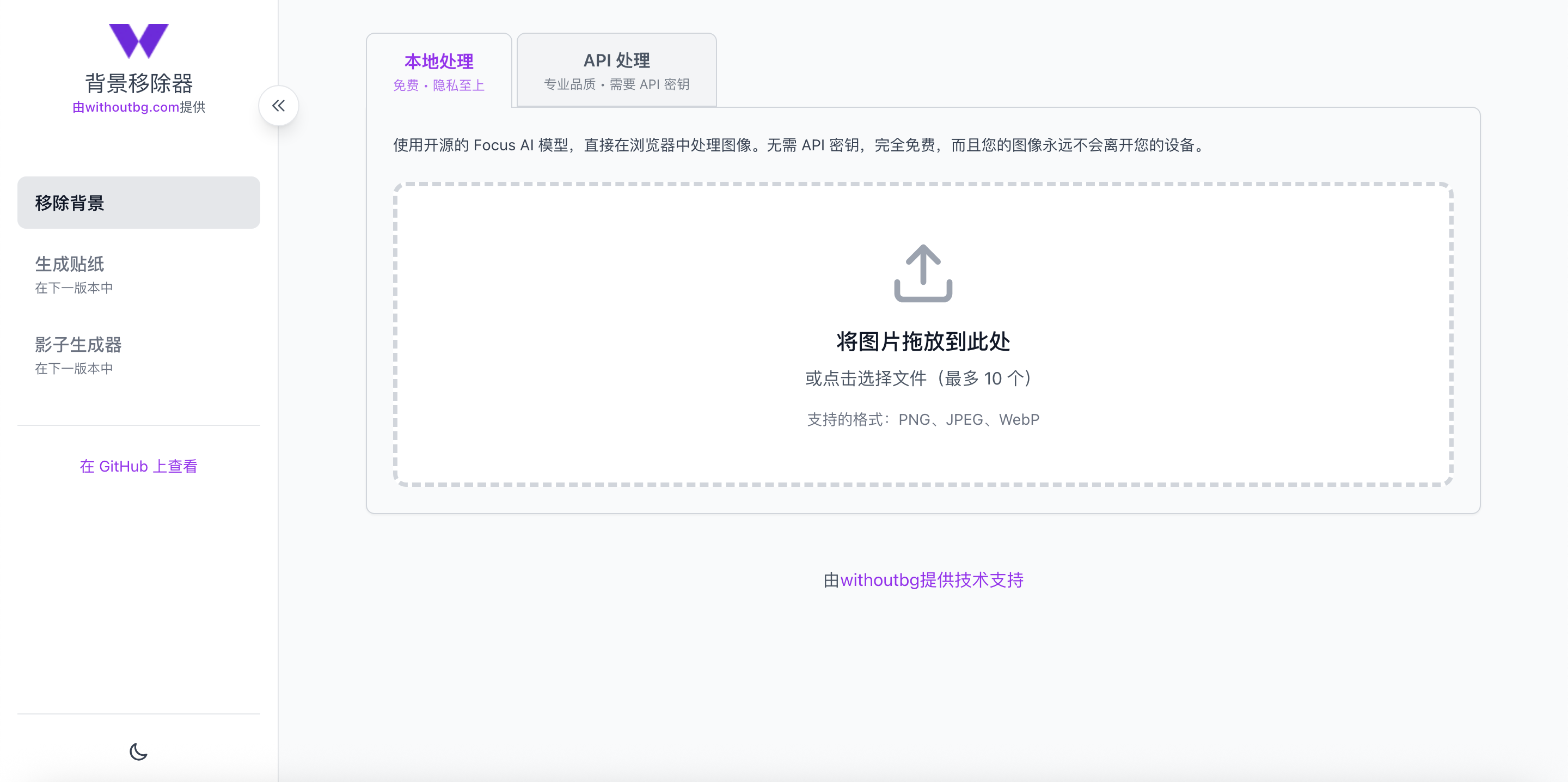Toggle dark mode with moon icon
This screenshot has height=782, width=1568.
[138, 751]
